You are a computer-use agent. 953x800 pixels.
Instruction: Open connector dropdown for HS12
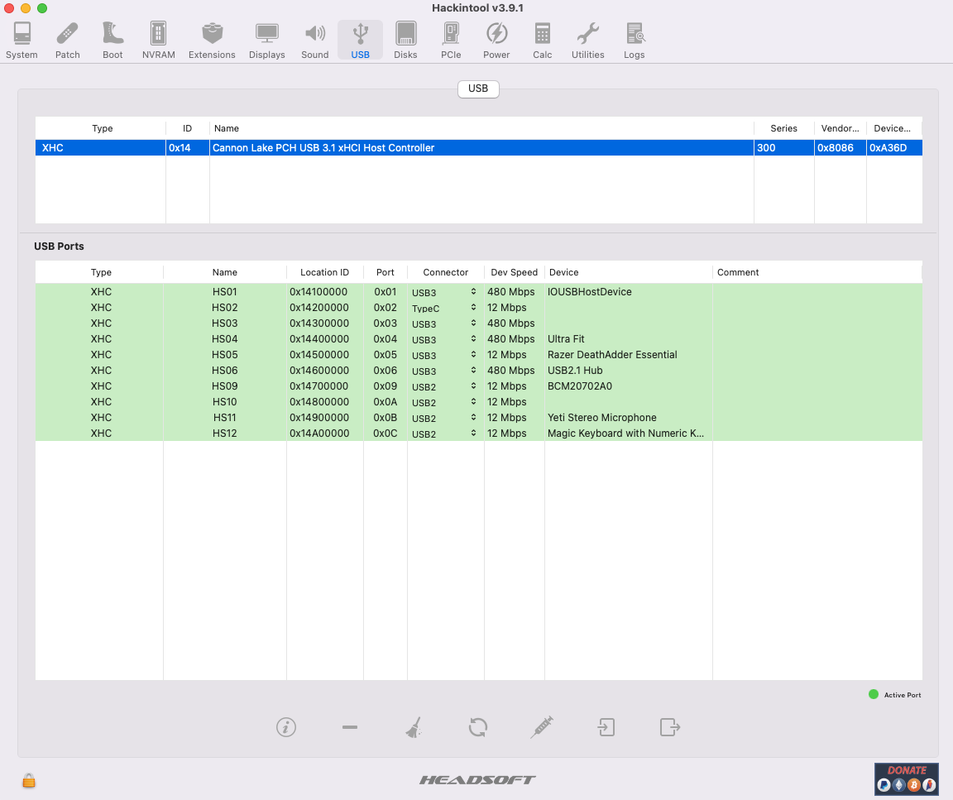click(445, 435)
